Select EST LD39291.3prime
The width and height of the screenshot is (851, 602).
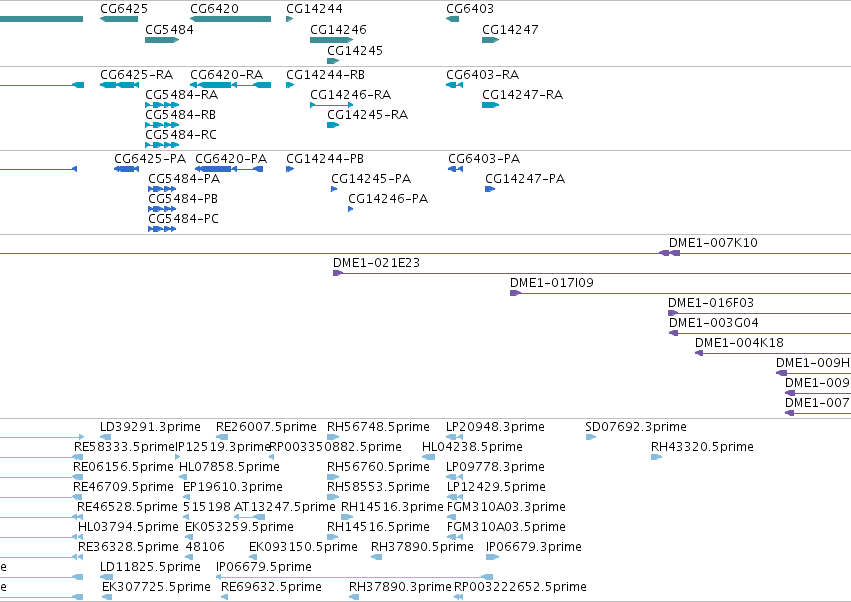(x=150, y=427)
